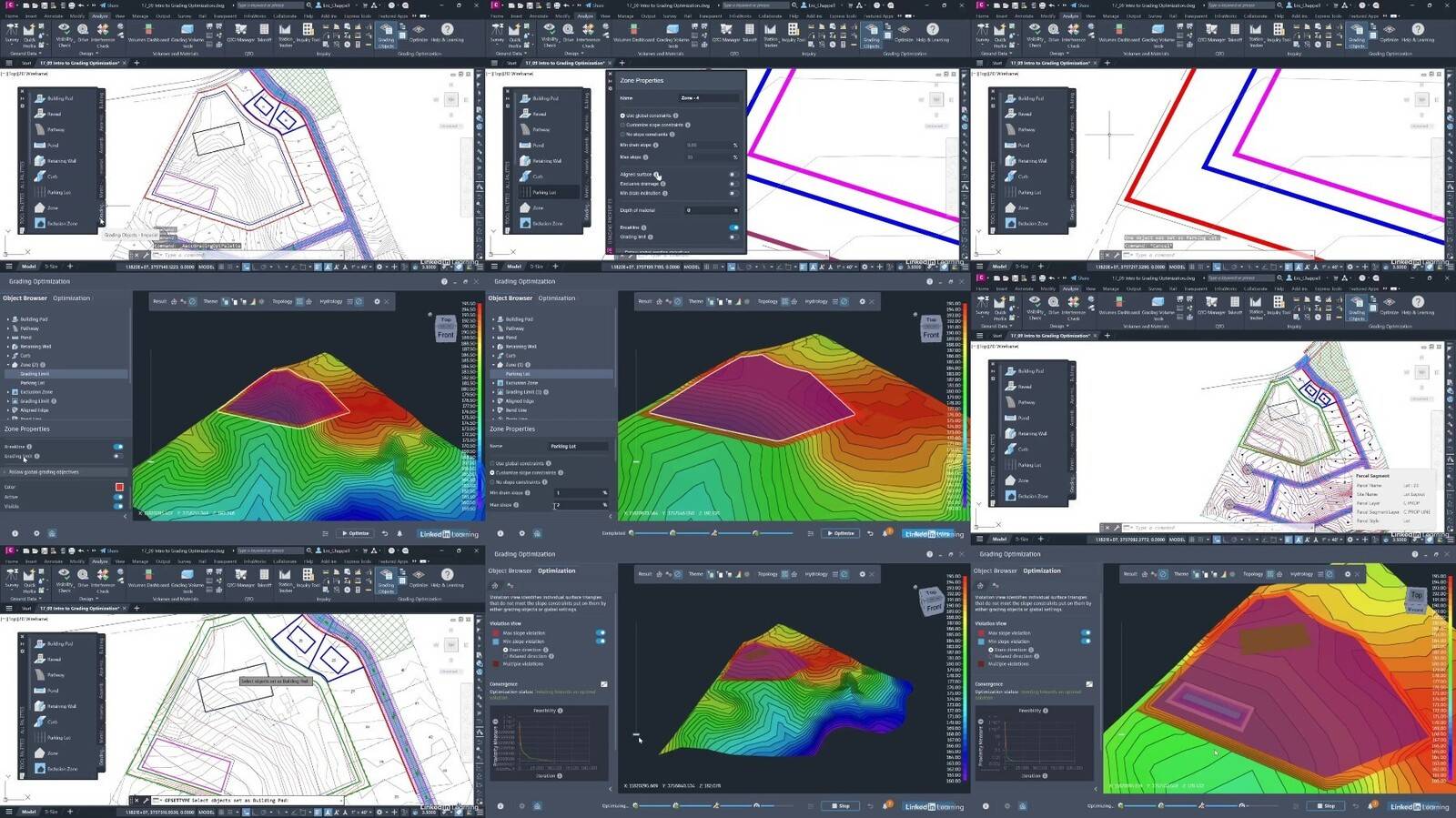The height and width of the screenshot is (818, 1456).
Task: Collapse side panel chevron in Zone (2) window
Action: 126,516
